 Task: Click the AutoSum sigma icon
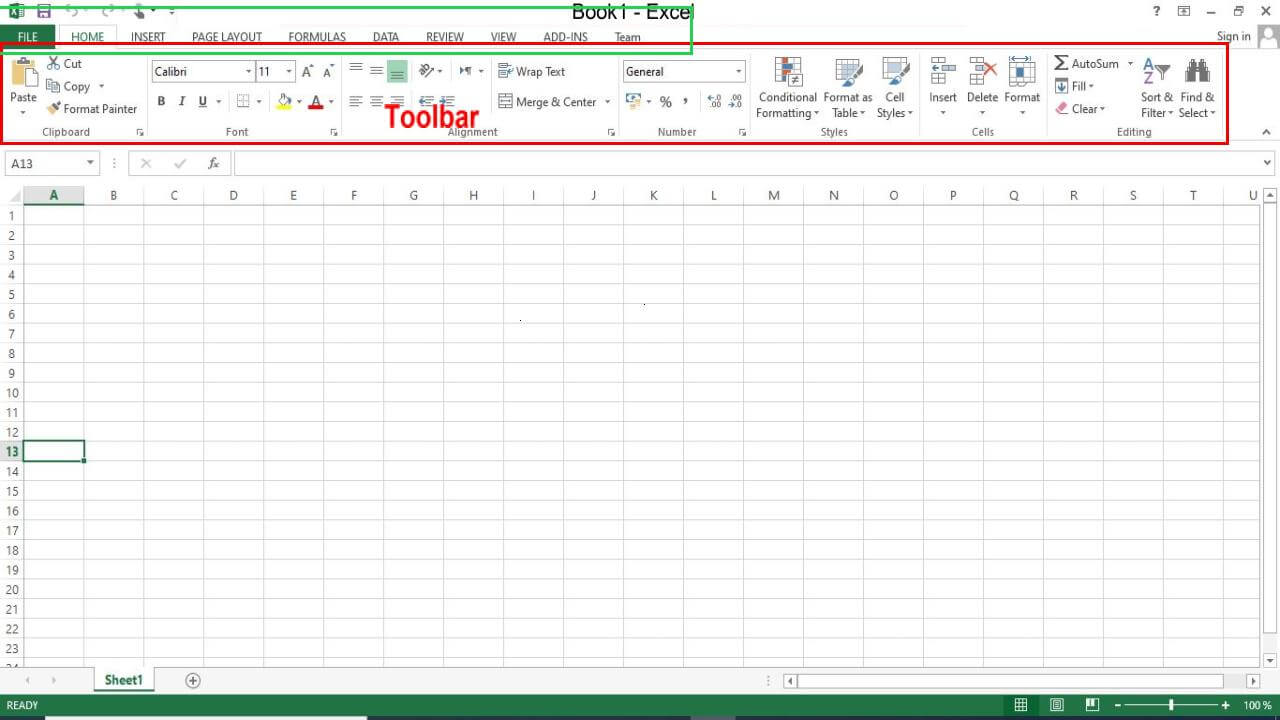click(x=1061, y=63)
